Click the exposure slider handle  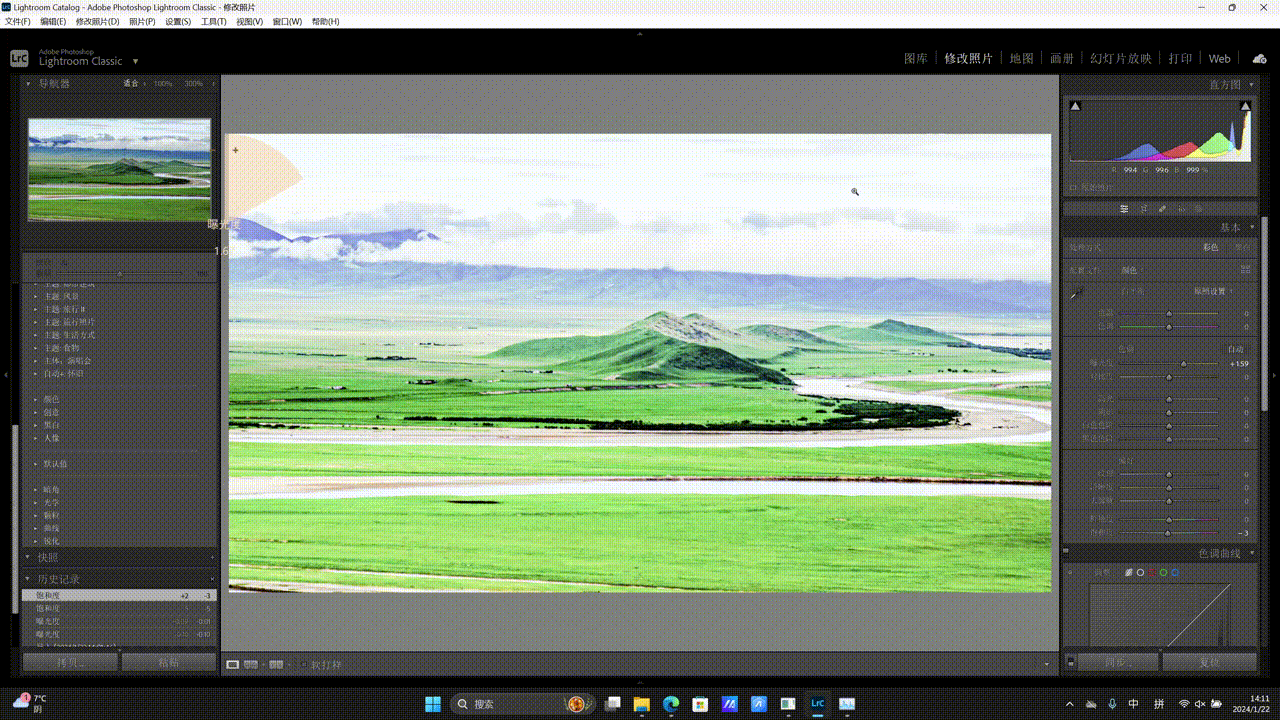coord(1184,364)
